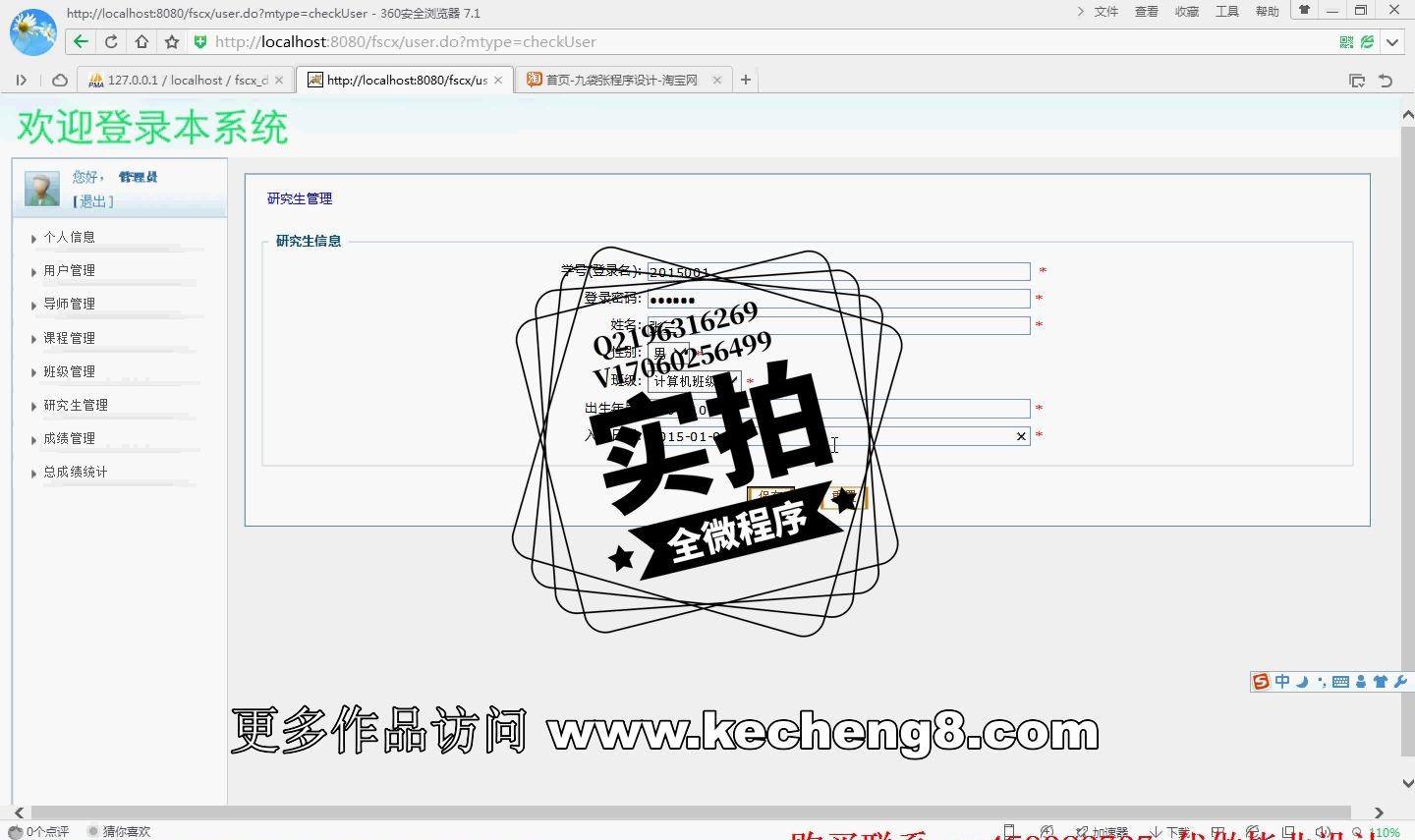Image resolution: width=1415 pixels, height=840 pixels.
Task: Open the Sogou soft keyboard icon
Action: [x=1340, y=682]
